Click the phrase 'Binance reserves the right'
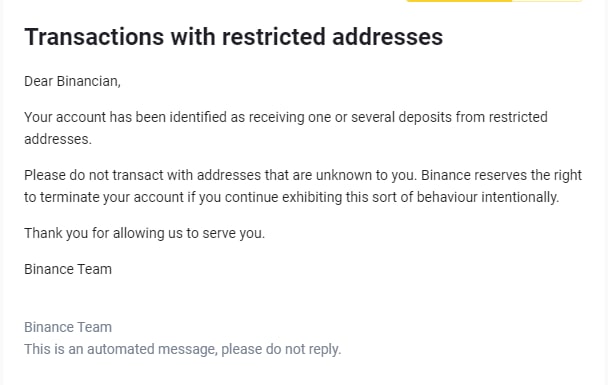 501,175
